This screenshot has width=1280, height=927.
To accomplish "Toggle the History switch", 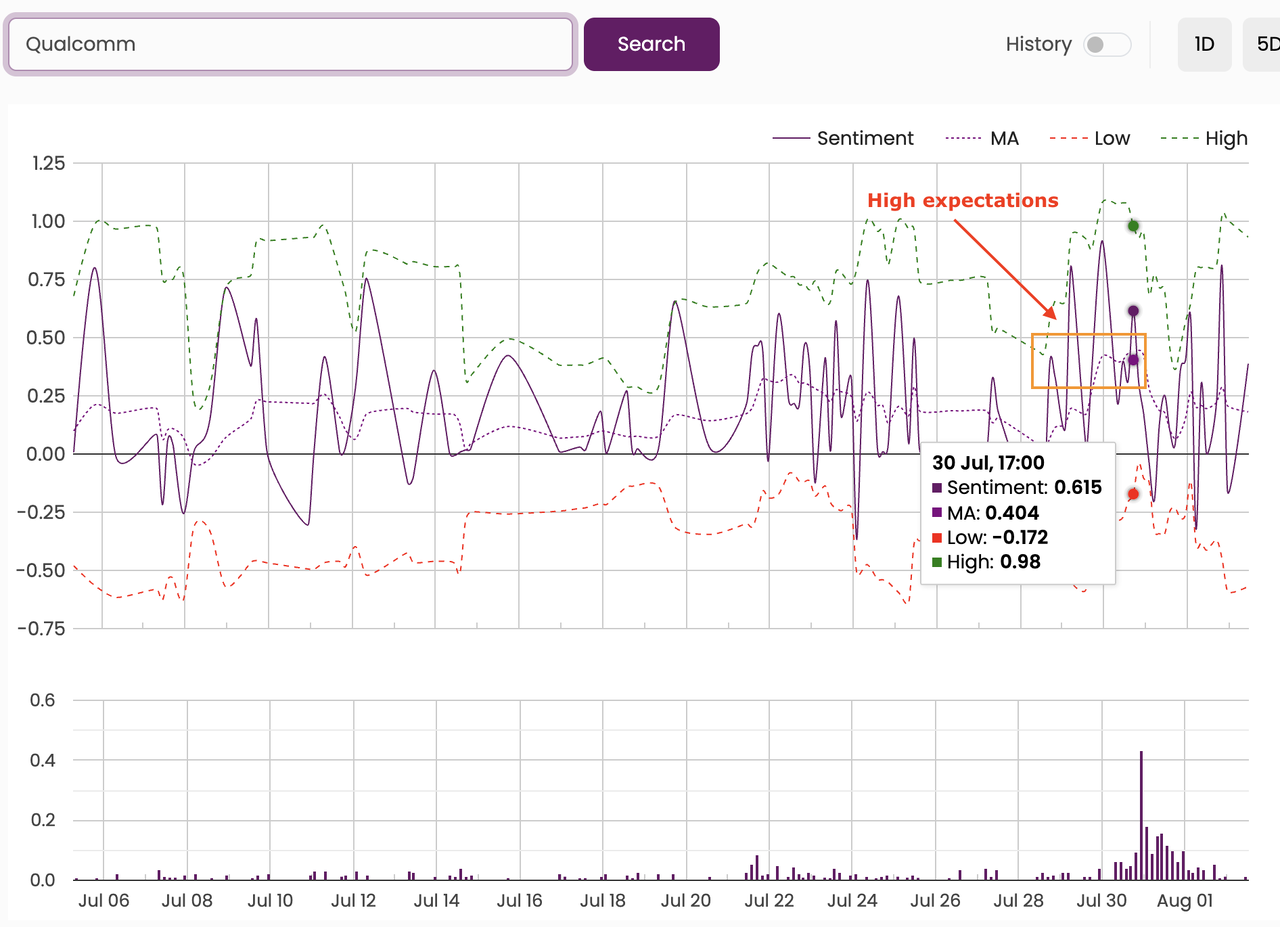I will click(x=1108, y=44).
